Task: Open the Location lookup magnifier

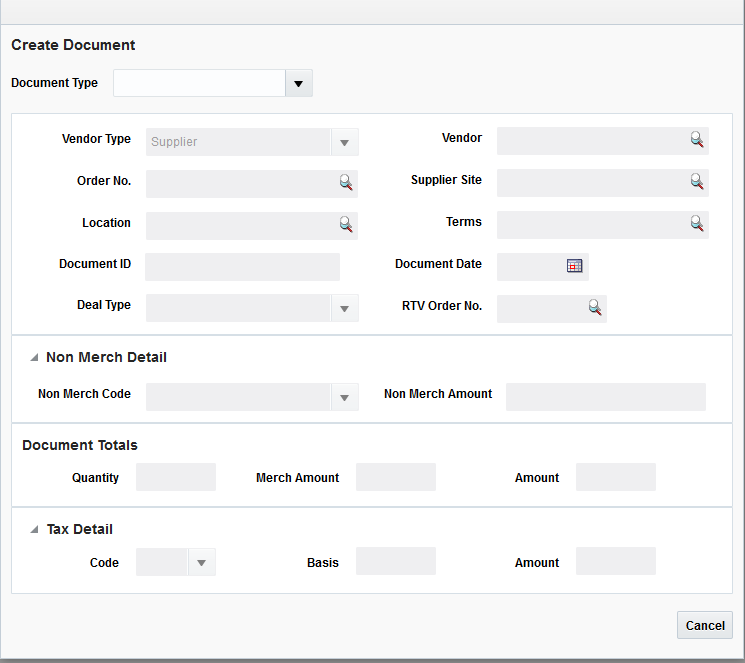Action: click(346, 225)
